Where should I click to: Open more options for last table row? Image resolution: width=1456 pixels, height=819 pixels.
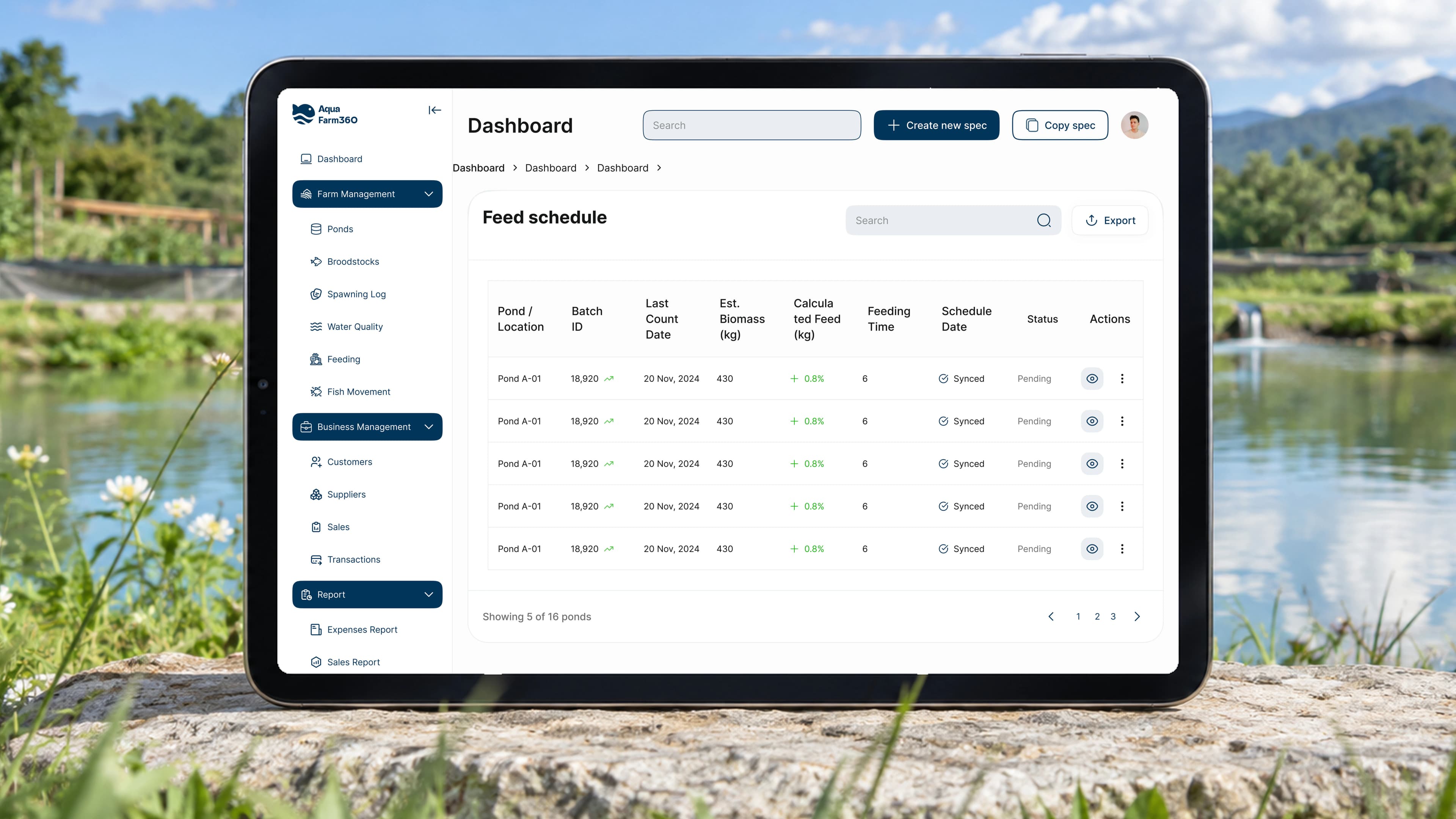[1122, 549]
